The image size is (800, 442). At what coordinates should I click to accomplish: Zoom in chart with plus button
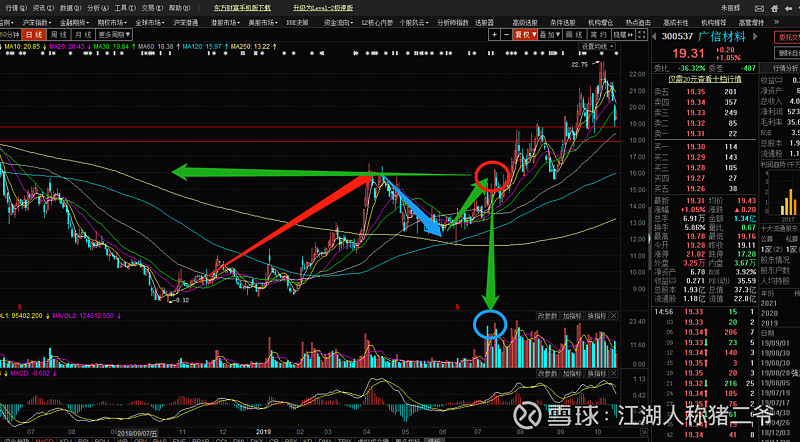pyautogui.click(x=494, y=35)
